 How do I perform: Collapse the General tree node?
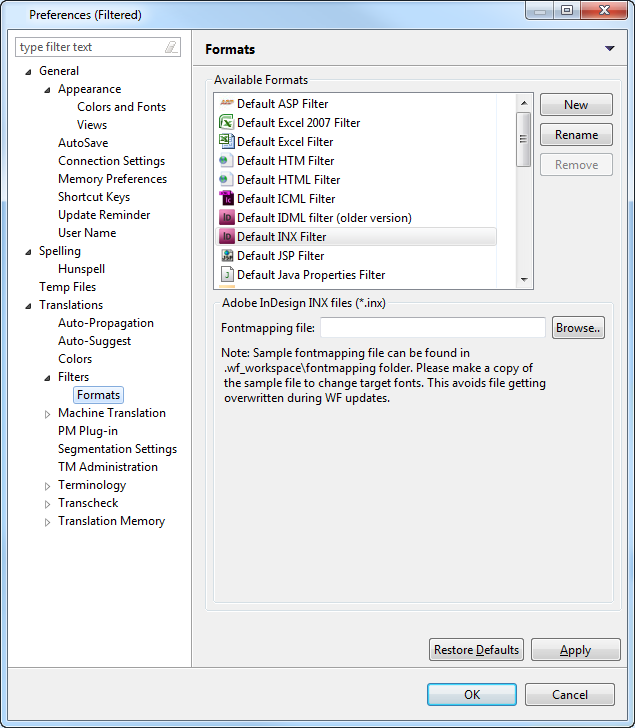tap(28, 71)
